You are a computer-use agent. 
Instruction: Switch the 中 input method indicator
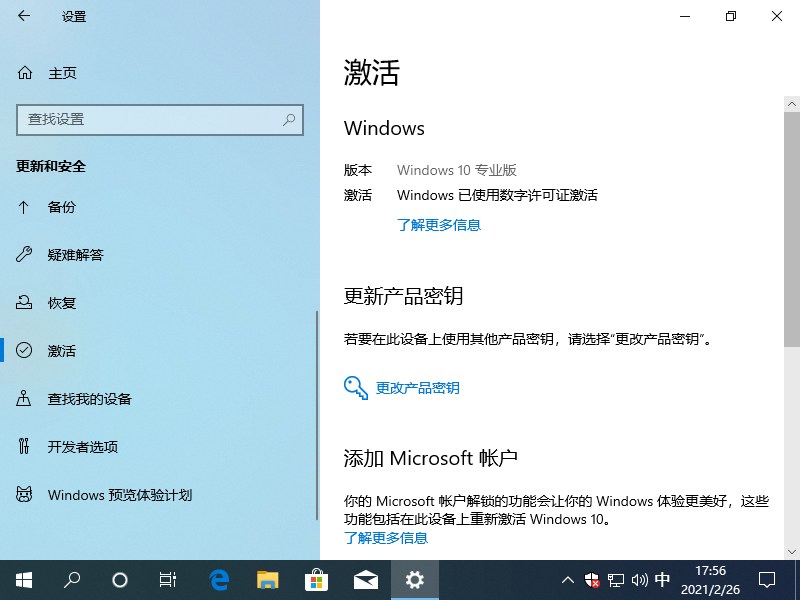pyautogui.click(x=662, y=579)
